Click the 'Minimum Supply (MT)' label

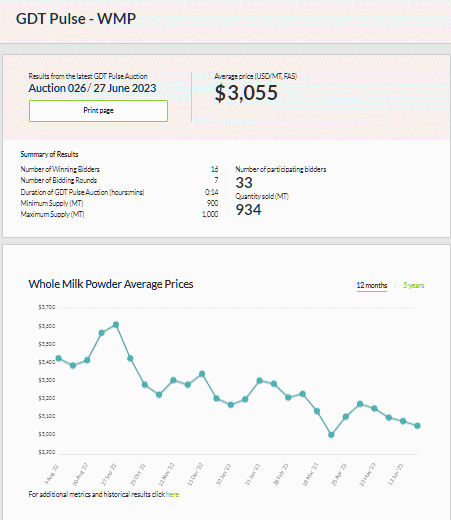click(52, 203)
